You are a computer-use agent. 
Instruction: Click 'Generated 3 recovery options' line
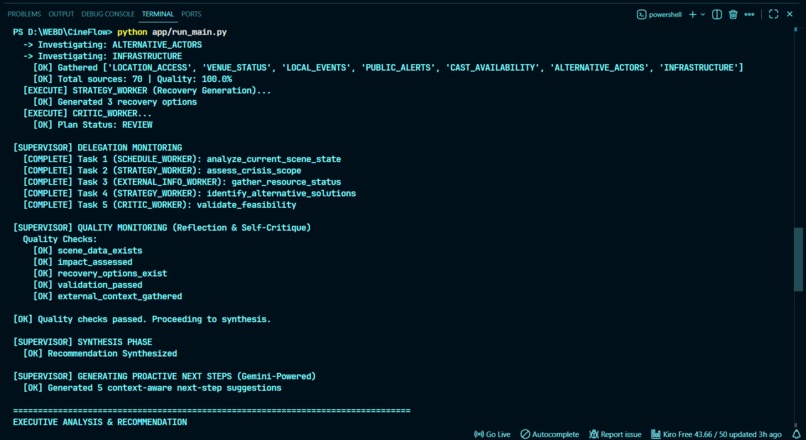coord(115,102)
